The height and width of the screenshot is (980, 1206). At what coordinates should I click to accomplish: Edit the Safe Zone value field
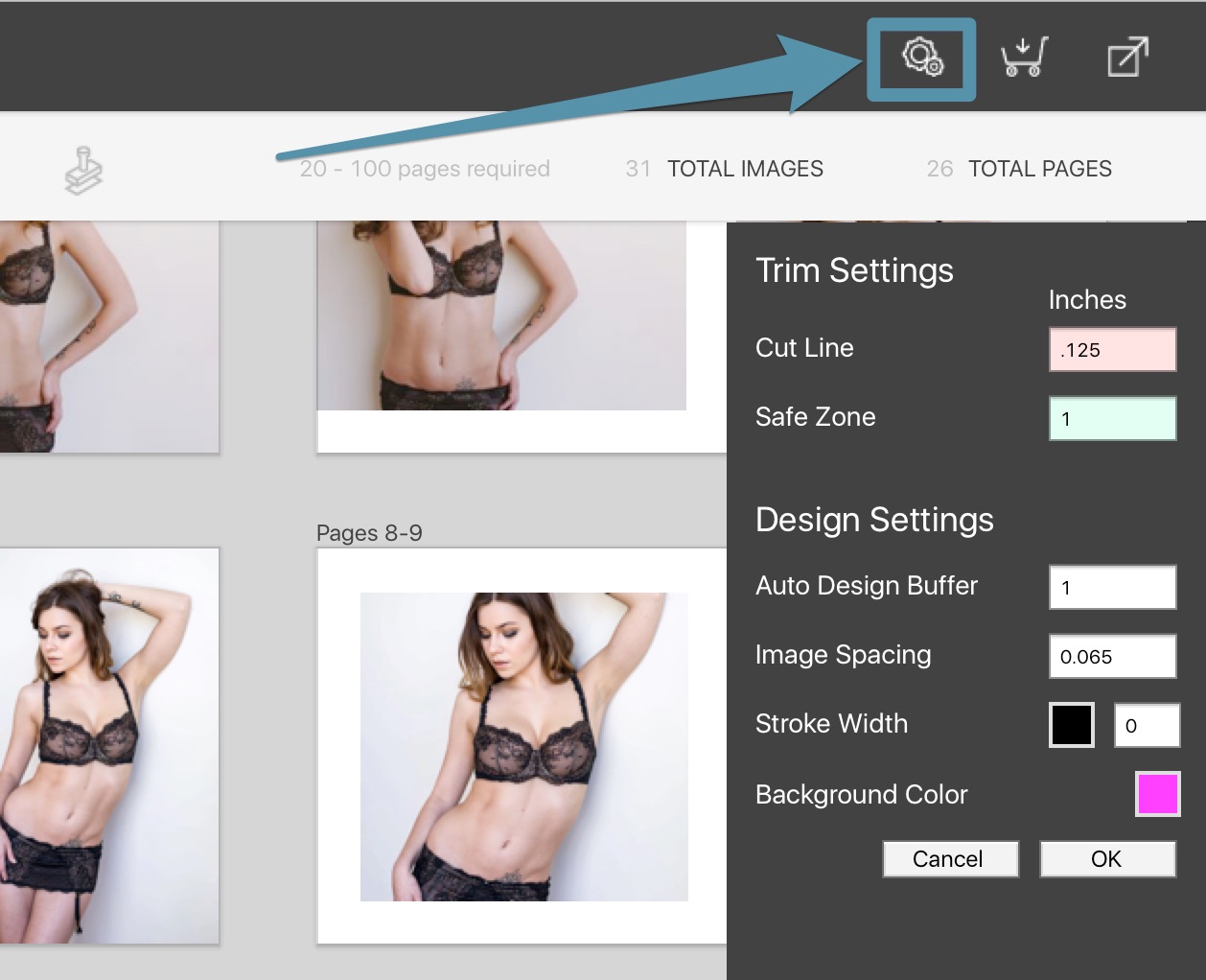coord(1113,418)
